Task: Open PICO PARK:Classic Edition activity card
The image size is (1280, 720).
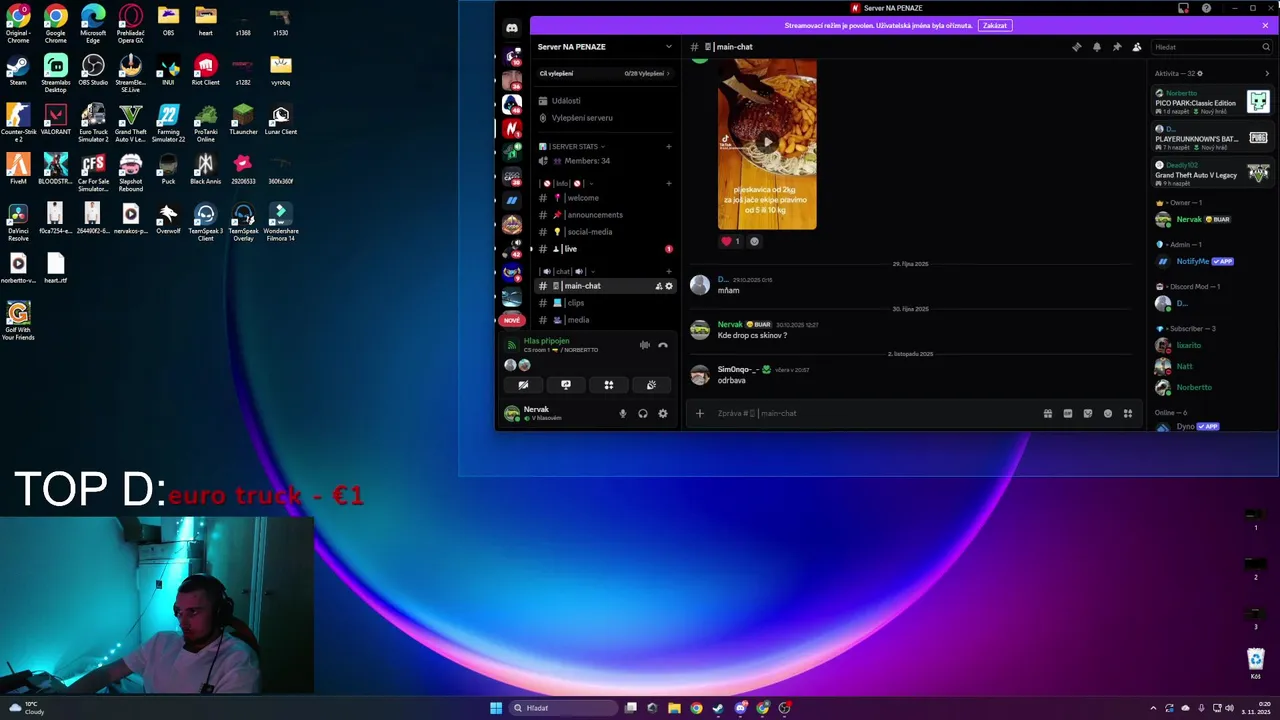Action: (1211, 102)
